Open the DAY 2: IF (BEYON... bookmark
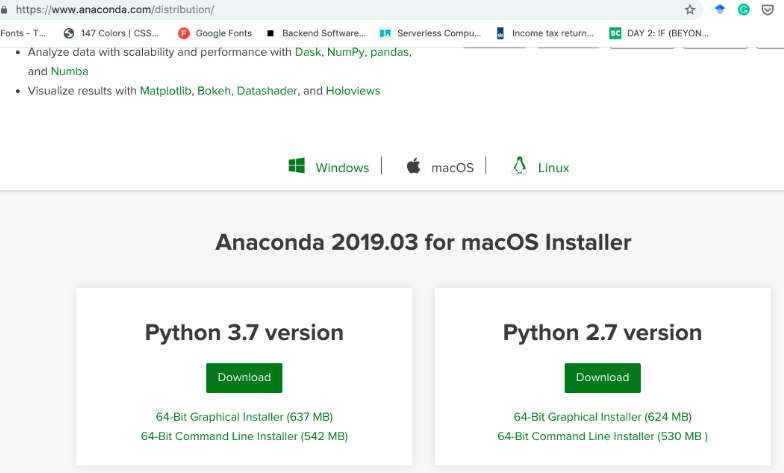This screenshot has width=784, height=473. coord(659,33)
